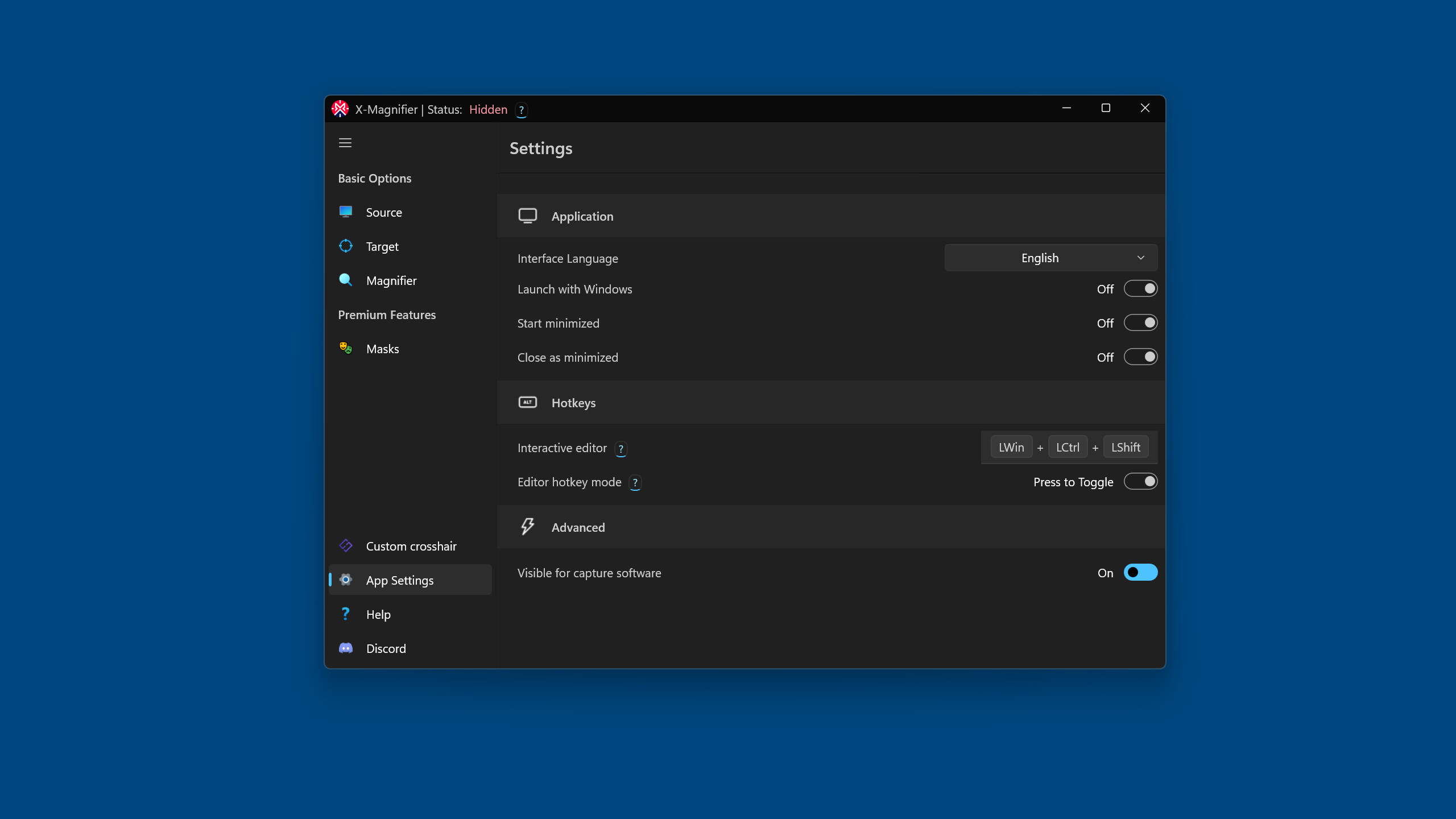Change the LShift hotkey key
This screenshot has width=1456, height=819.
(1125, 446)
